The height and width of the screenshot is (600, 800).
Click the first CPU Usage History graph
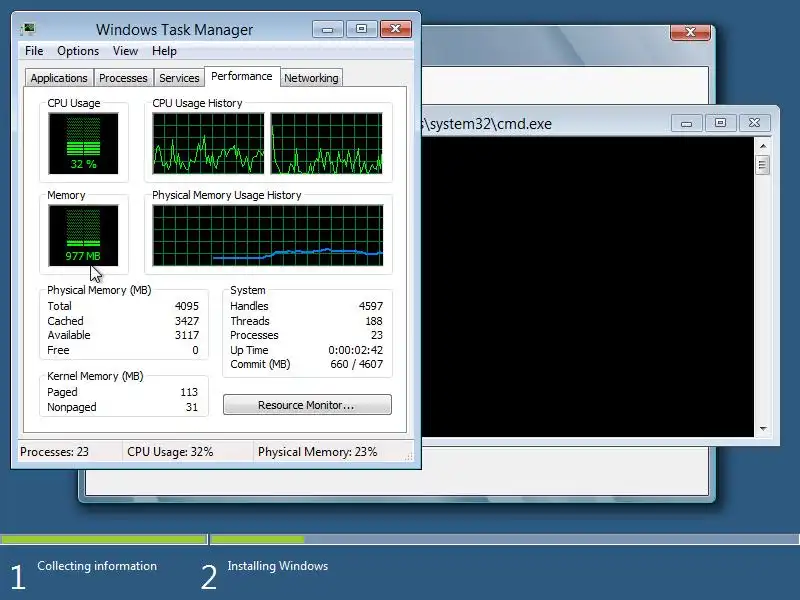(208, 143)
